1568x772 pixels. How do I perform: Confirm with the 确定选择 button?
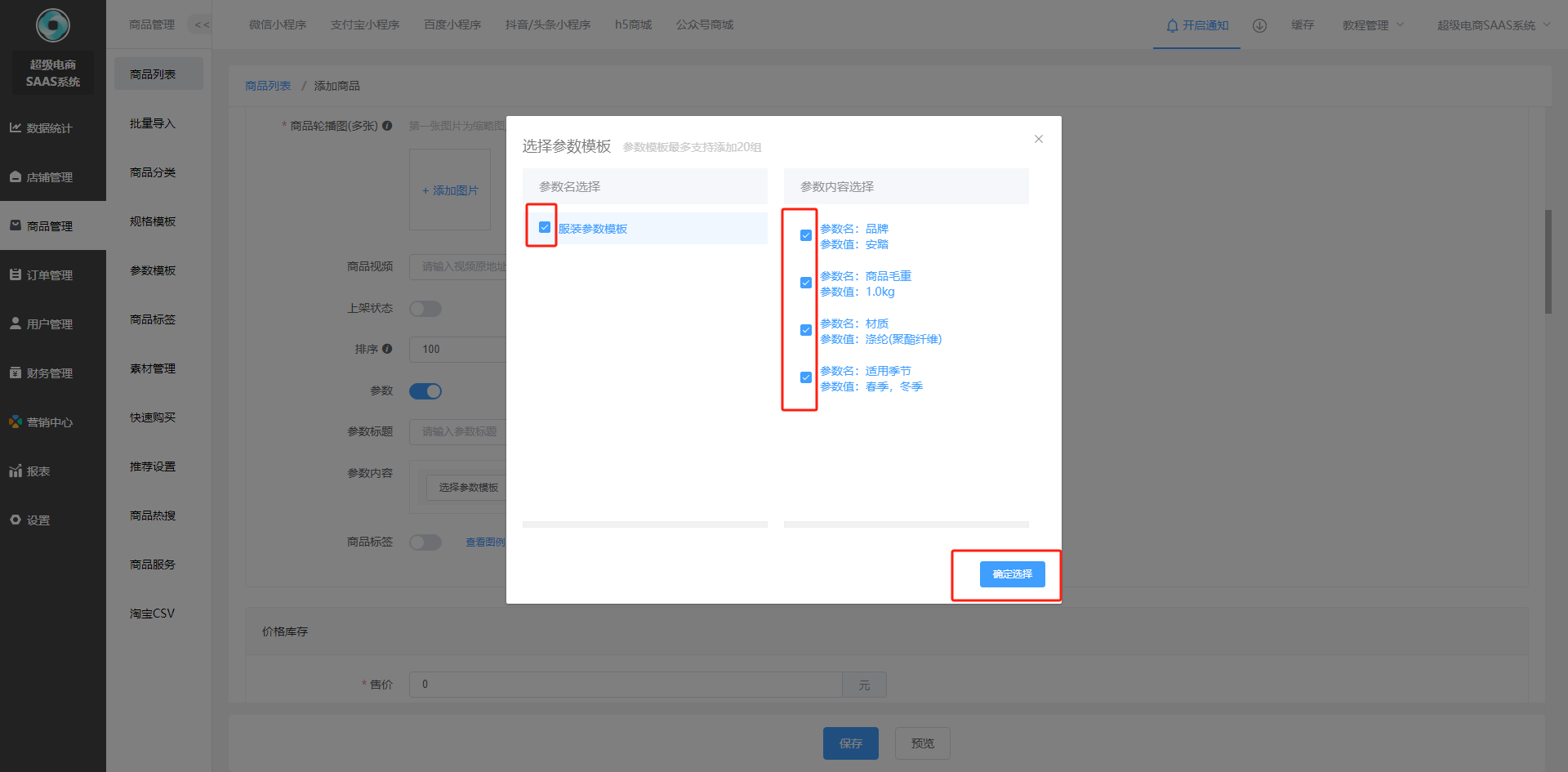point(1012,574)
